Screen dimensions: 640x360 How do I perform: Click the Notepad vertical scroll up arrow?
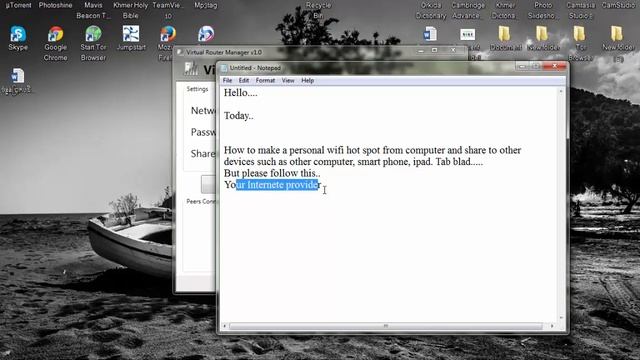tap(561, 91)
